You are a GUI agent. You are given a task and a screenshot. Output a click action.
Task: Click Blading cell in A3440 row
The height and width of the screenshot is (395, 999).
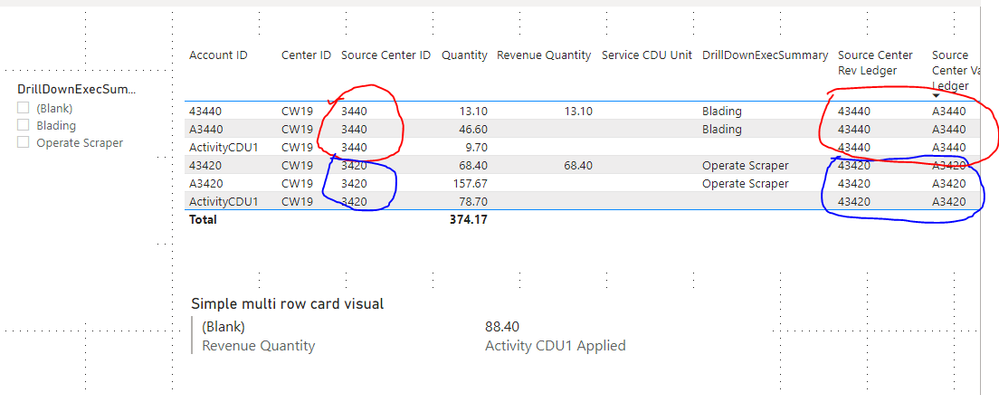click(x=722, y=129)
